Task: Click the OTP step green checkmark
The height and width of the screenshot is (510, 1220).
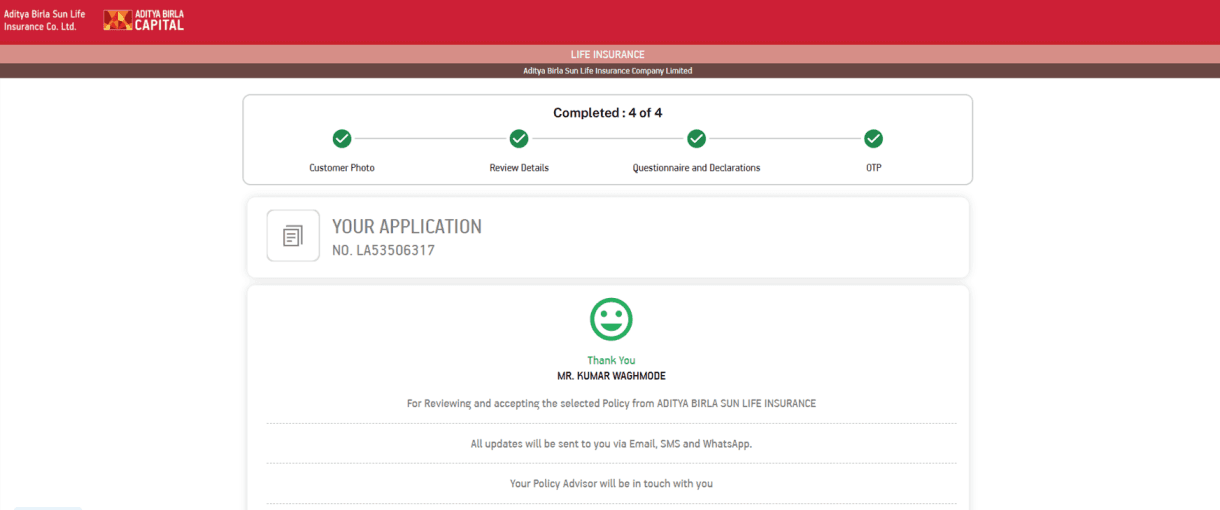Action: (x=874, y=138)
